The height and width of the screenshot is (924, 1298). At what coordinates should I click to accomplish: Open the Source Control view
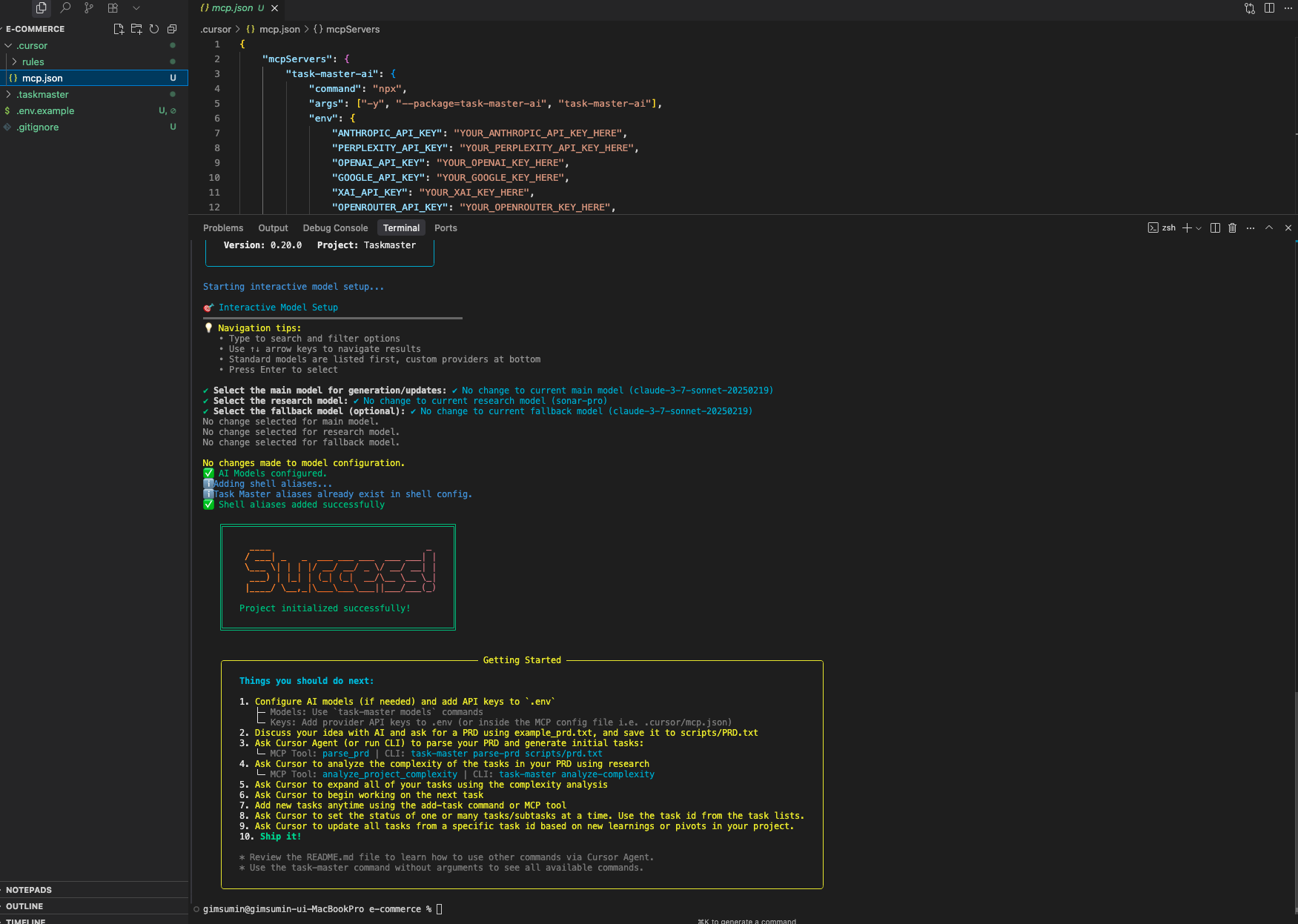pyautogui.click(x=88, y=8)
